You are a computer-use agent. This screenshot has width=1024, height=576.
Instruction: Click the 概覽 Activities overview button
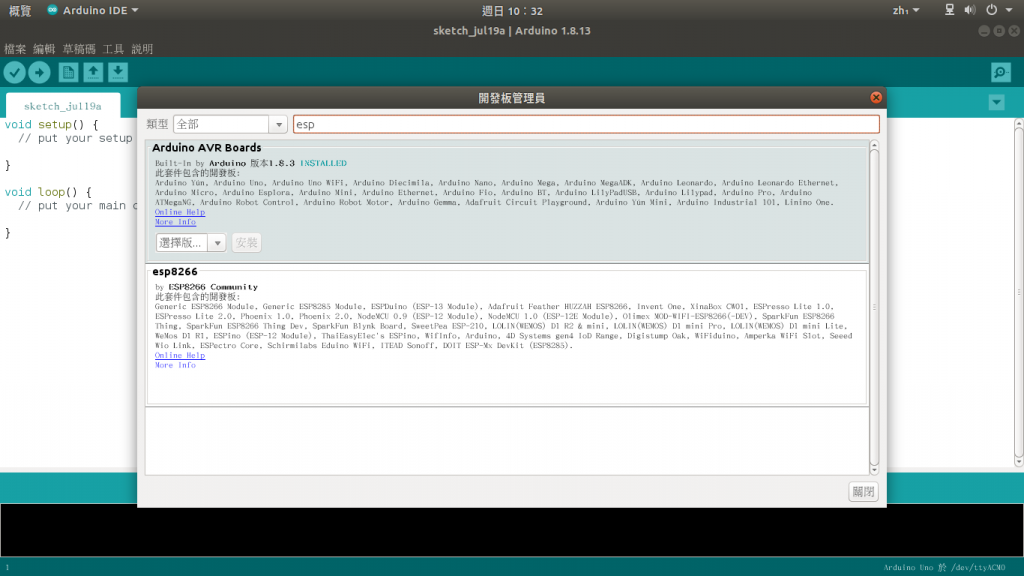click(20, 10)
